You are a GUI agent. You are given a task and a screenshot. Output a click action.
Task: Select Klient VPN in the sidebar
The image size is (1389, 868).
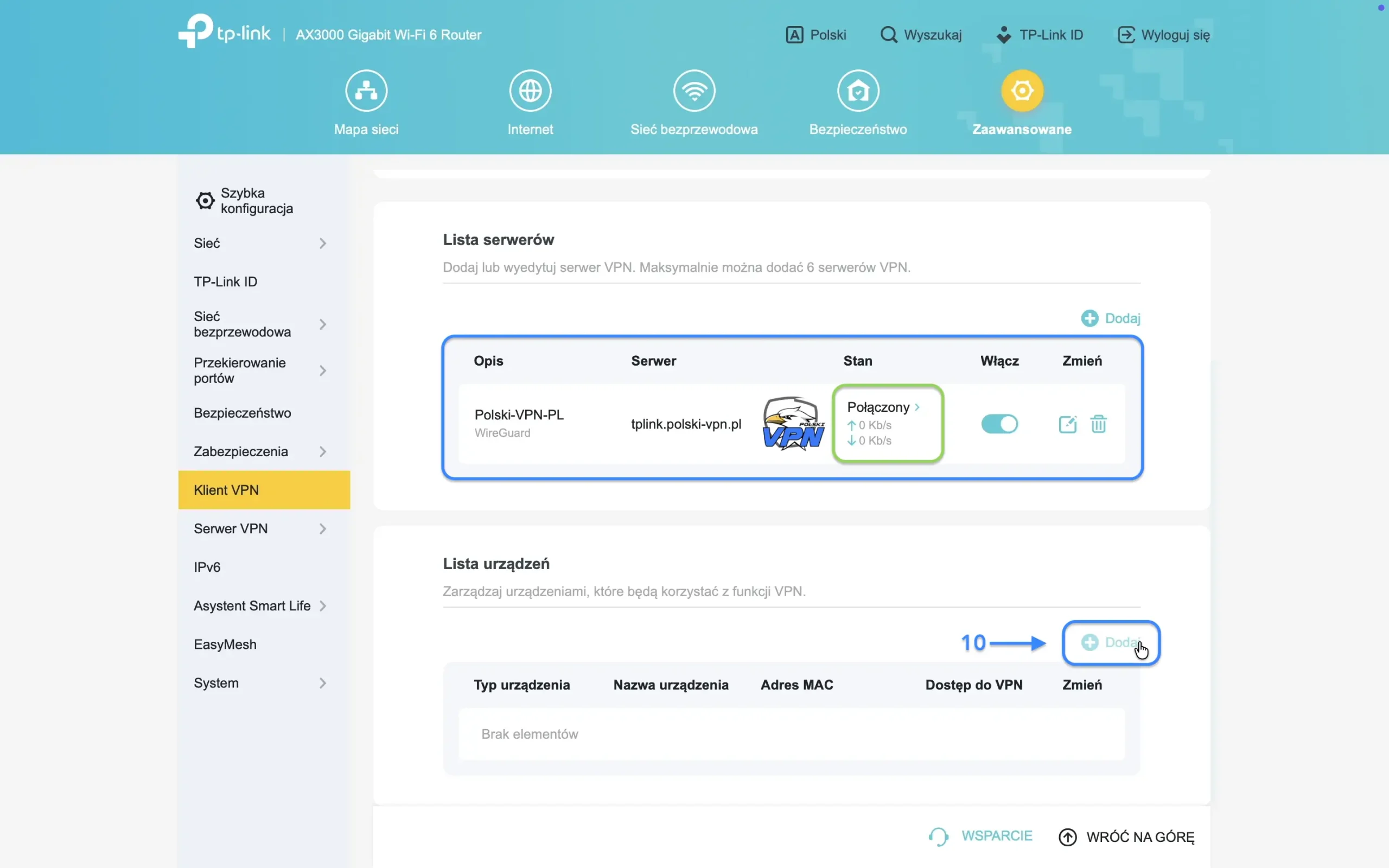pyautogui.click(x=264, y=490)
